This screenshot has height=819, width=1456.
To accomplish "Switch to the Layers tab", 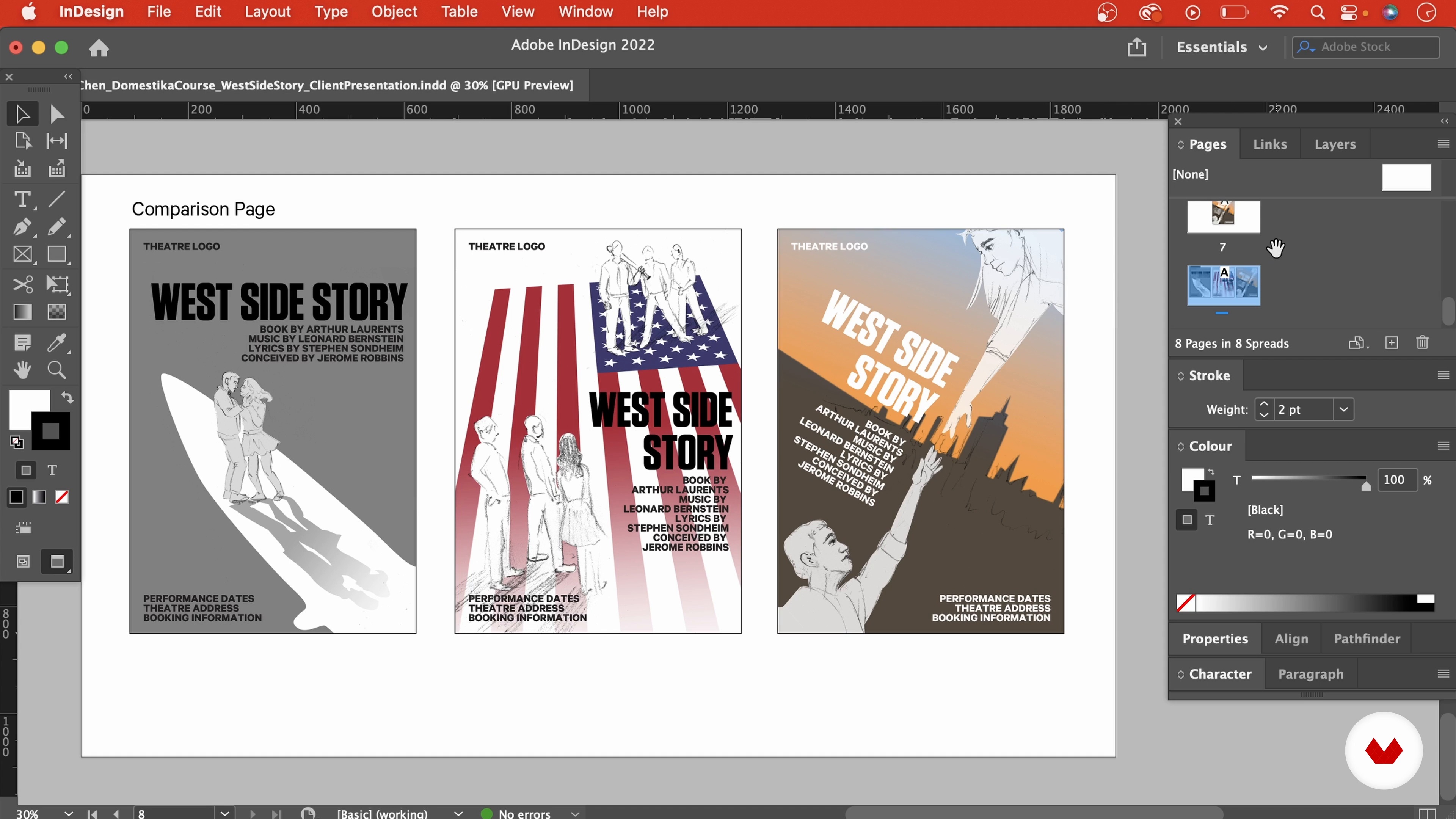I will pyautogui.click(x=1335, y=144).
